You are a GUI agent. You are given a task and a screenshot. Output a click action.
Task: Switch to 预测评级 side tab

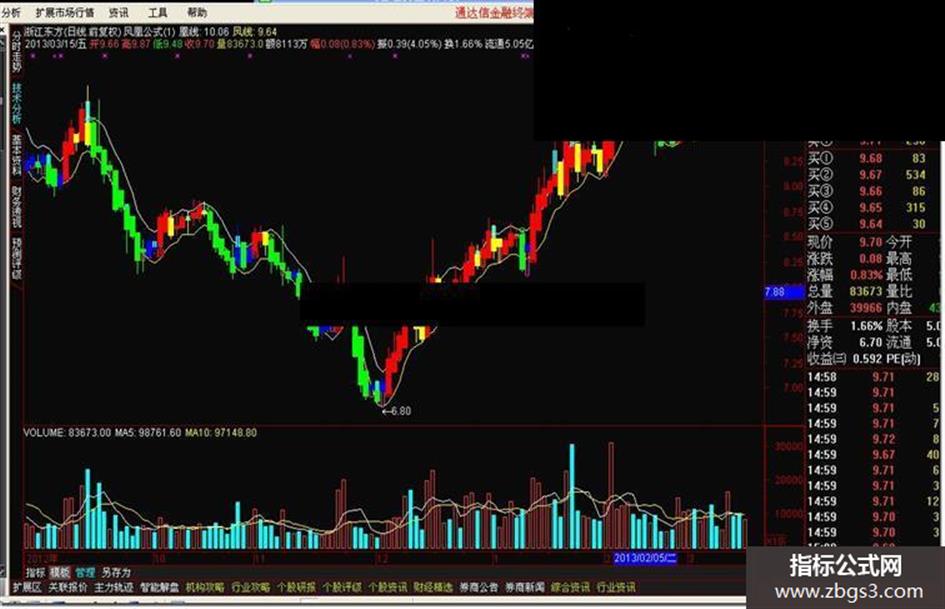coord(16,258)
